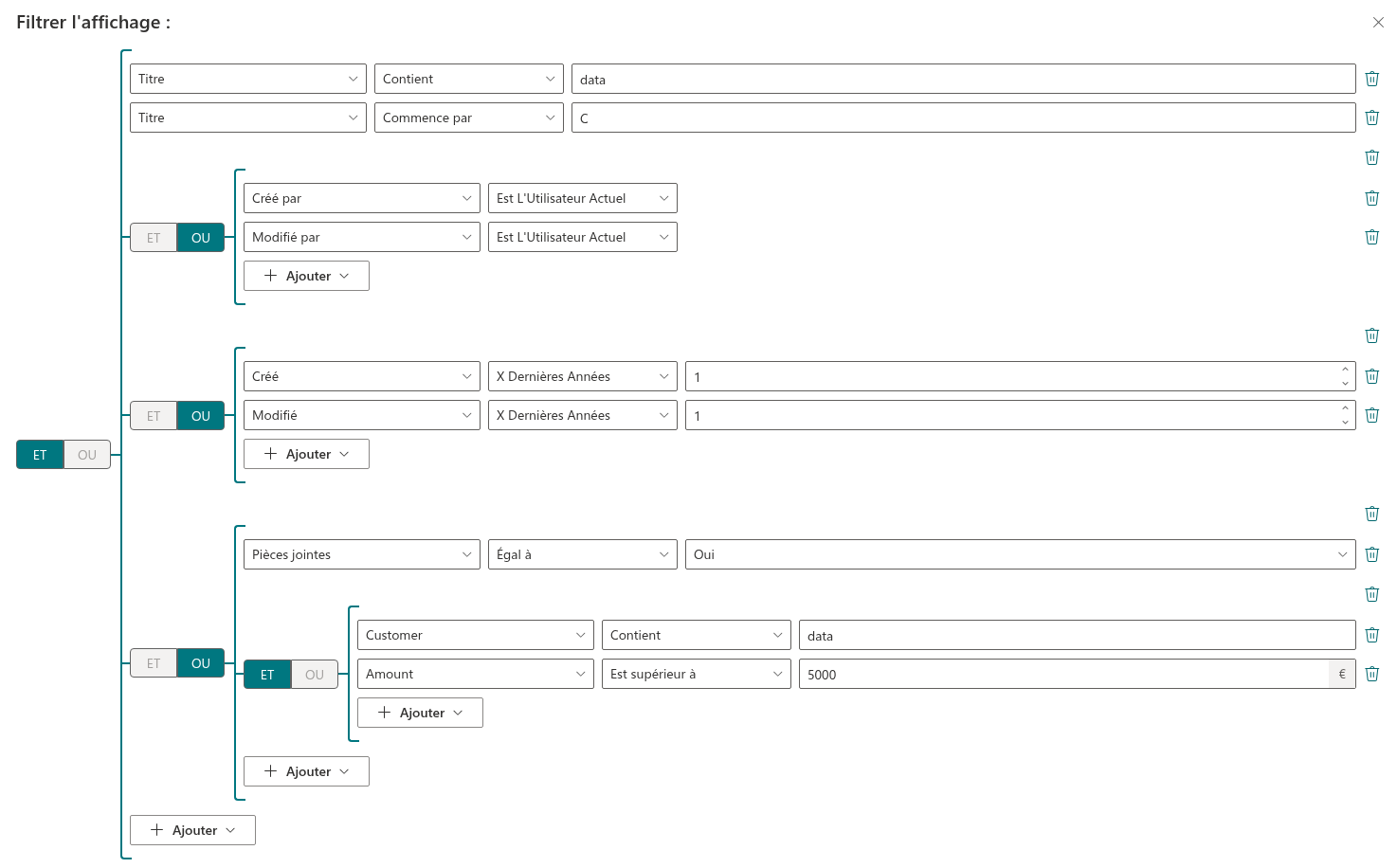Open the Contient operator dropdown for first Titre row
This screenshot has width=1397, height=868.
tap(469, 79)
